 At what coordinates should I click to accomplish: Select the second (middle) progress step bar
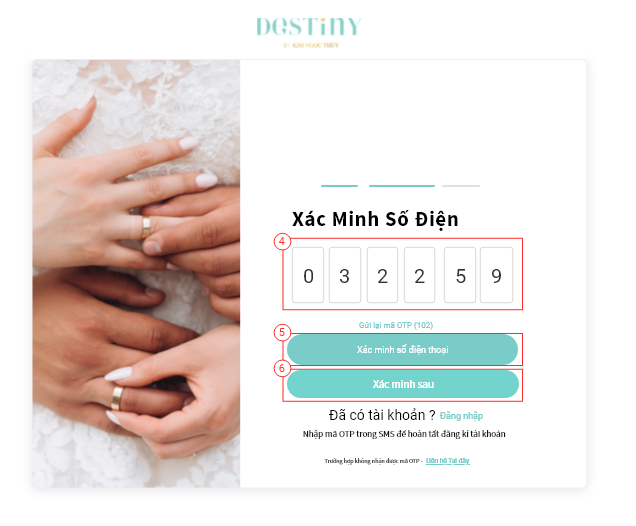click(402, 186)
